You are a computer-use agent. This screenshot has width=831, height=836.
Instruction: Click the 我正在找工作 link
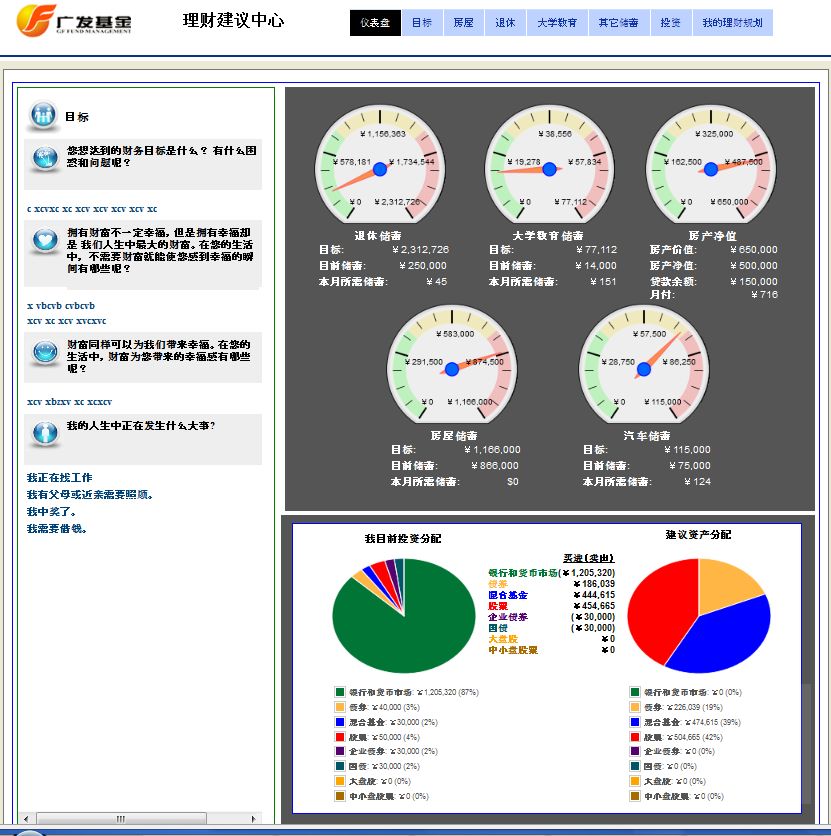pyautogui.click(x=59, y=478)
